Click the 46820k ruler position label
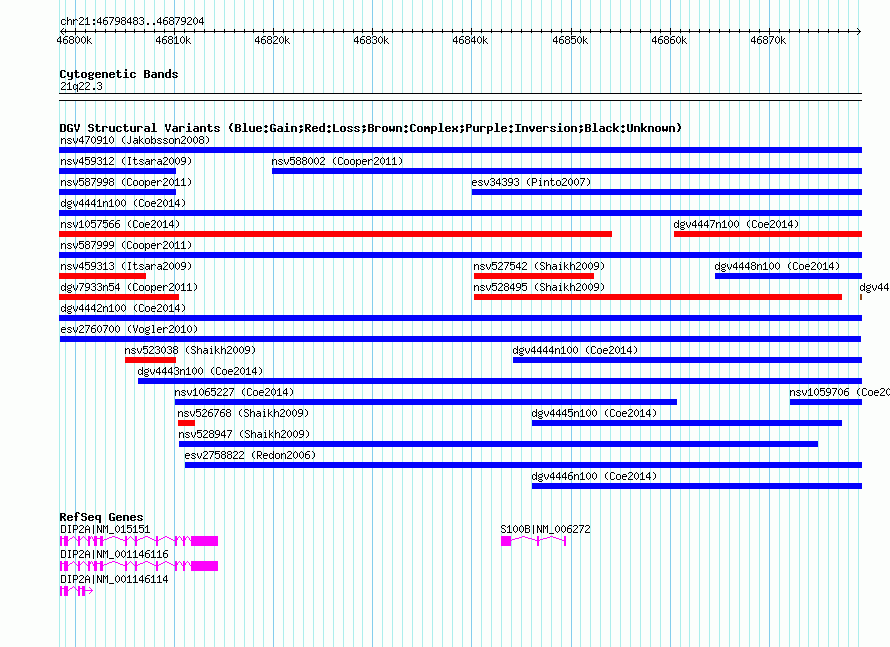 (272, 40)
